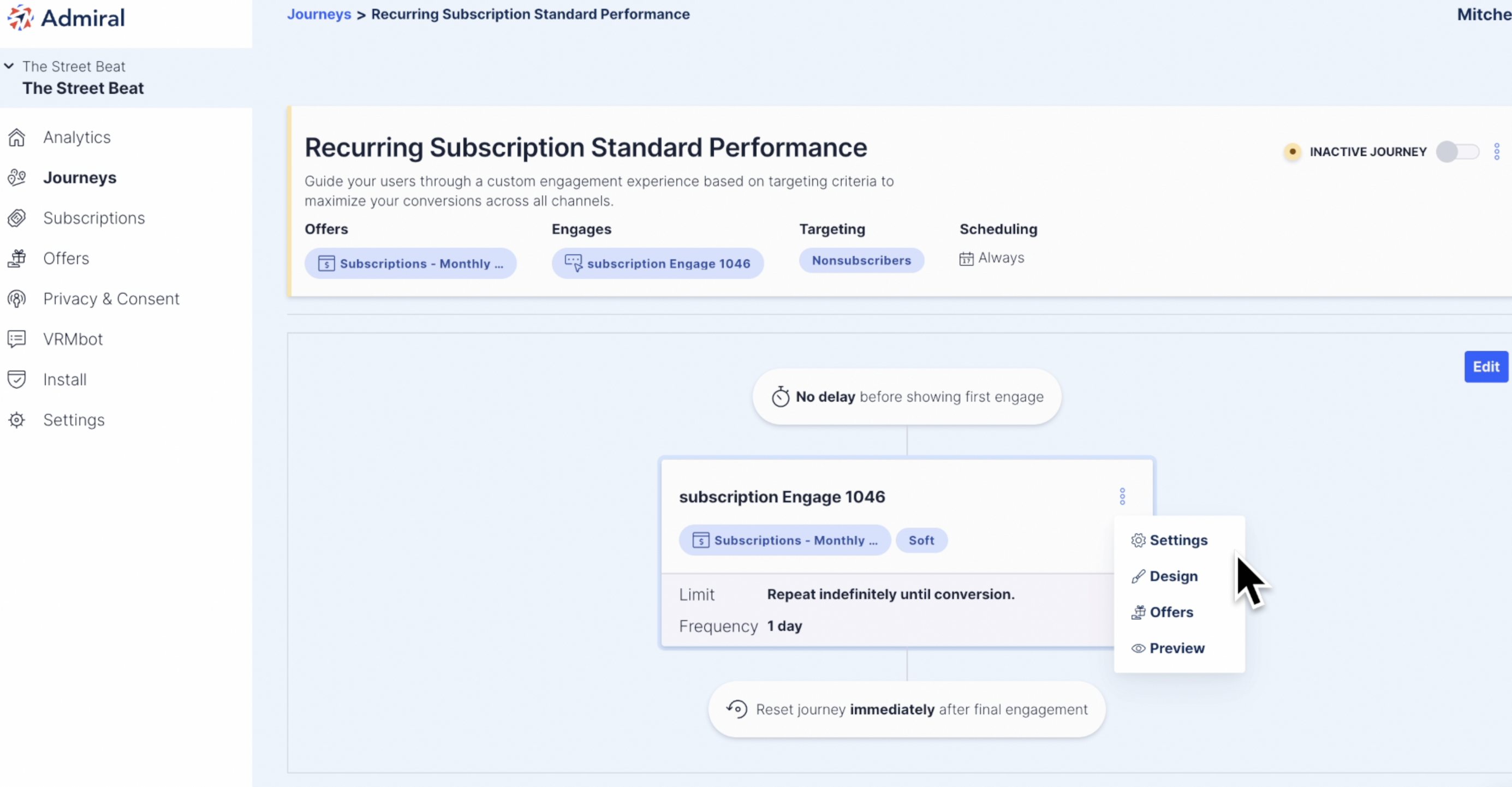The height and width of the screenshot is (787, 1512).
Task: Click the INACTIVE JOURNEY status label
Action: click(1368, 151)
